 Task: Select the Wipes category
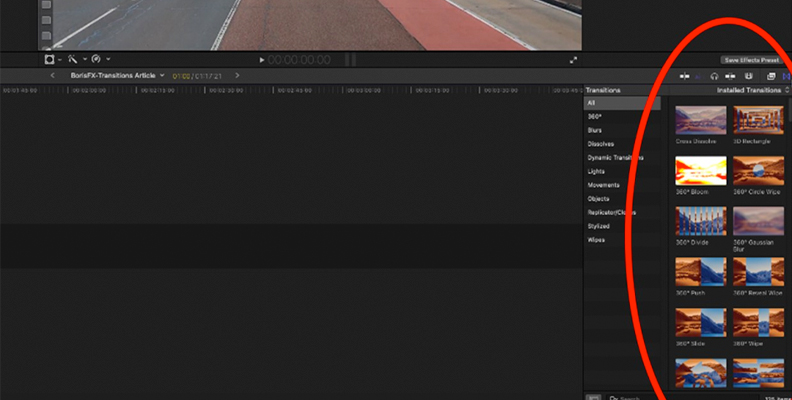pos(622,240)
